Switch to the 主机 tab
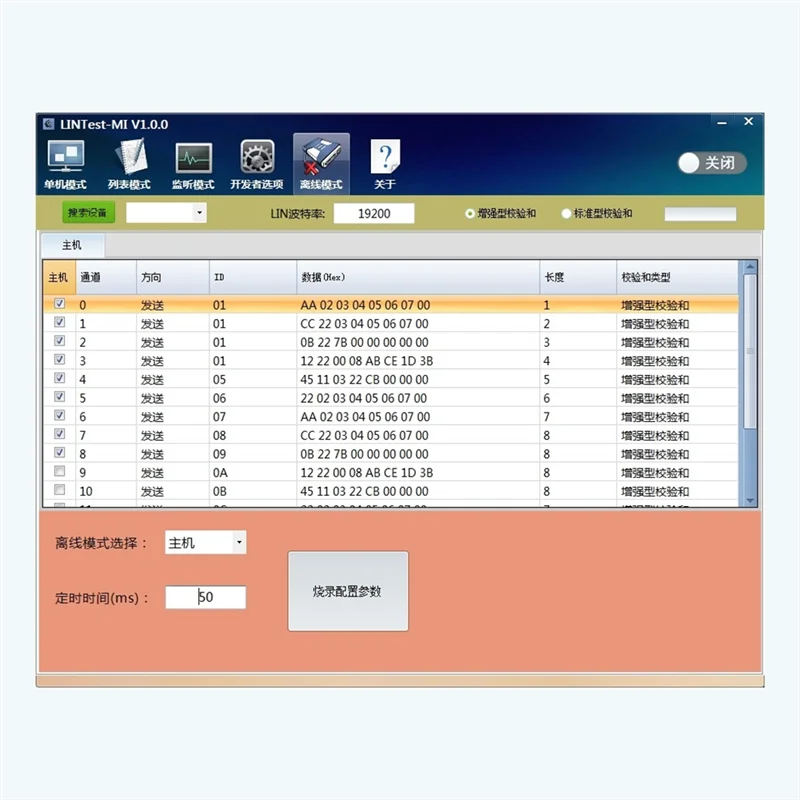 (72, 245)
